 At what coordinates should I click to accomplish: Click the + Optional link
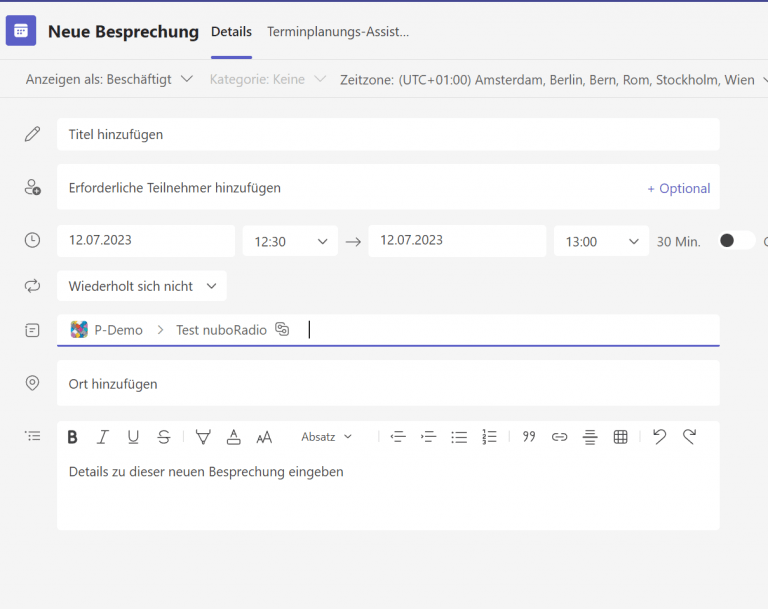tap(678, 188)
